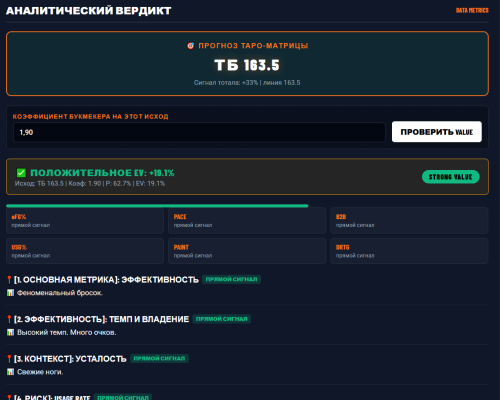Viewport: 500px width, 400px height.
Task: Open the eFG% metric card
Action: pos(85,221)
